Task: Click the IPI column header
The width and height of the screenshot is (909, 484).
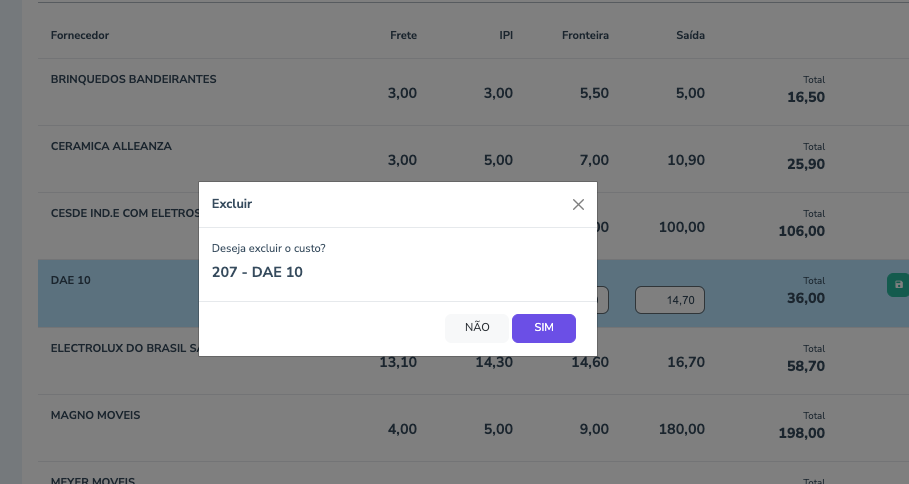Action: pyautogui.click(x=506, y=36)
